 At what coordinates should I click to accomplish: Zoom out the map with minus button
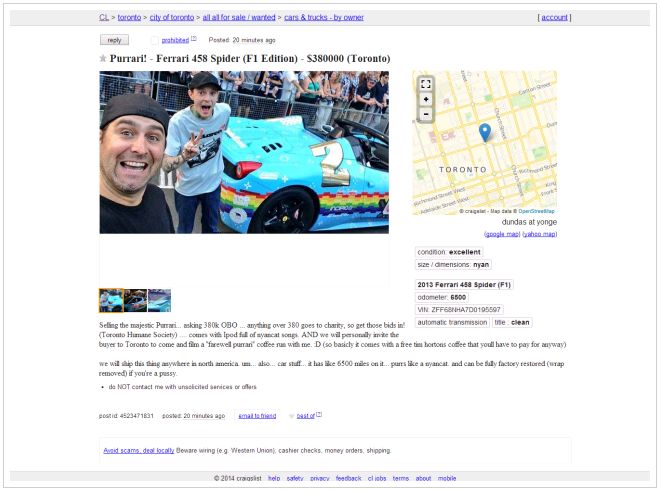[426, 114]
